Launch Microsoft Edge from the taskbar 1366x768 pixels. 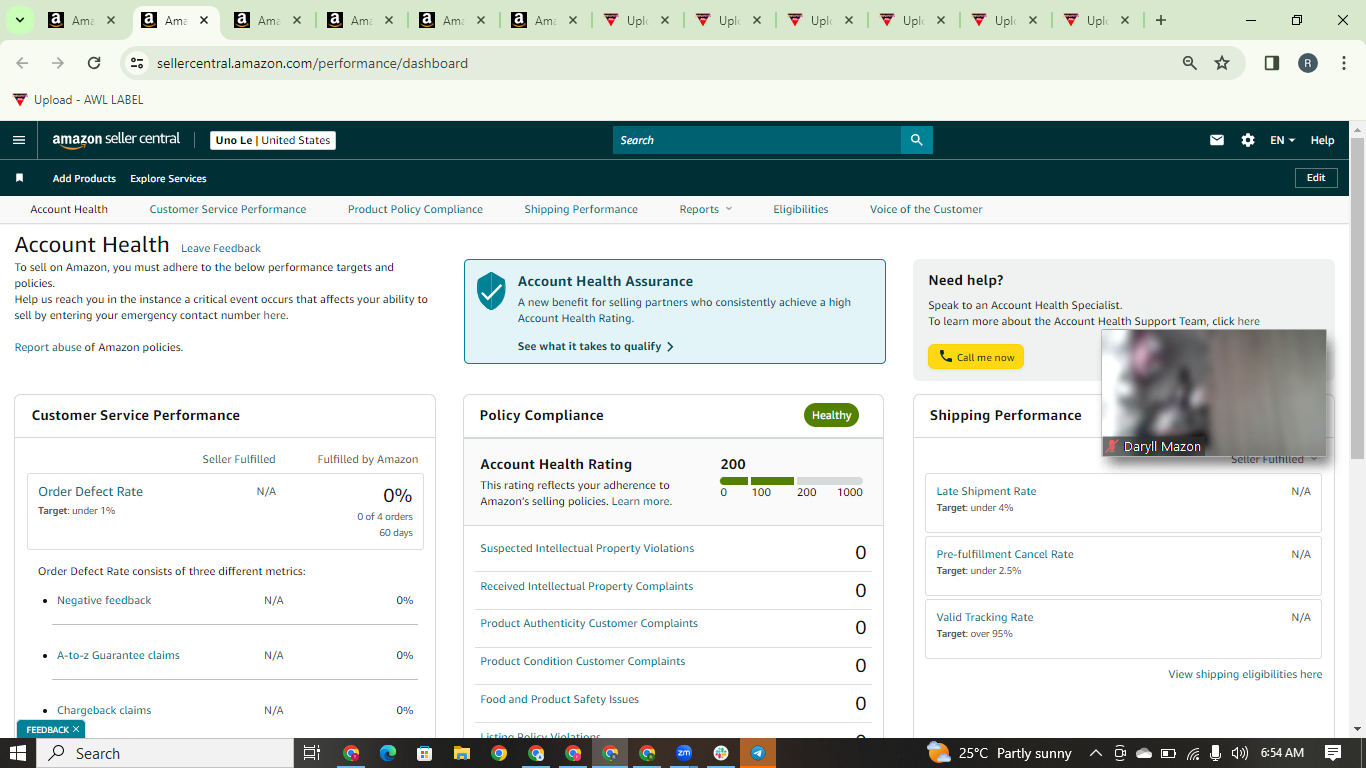pyautogui.click(x=388, y=753)
